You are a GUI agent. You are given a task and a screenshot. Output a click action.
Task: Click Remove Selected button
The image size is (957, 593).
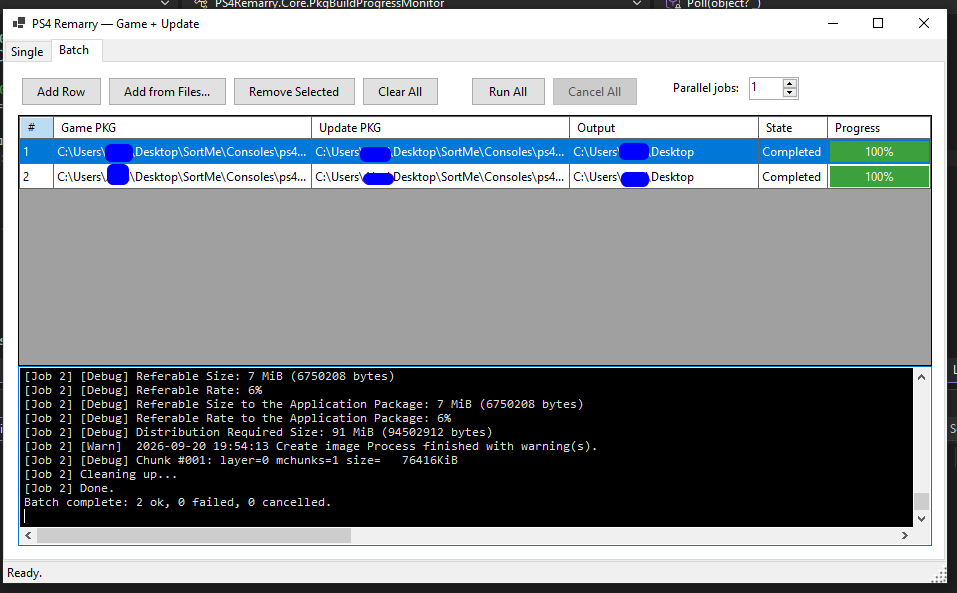tap(294, 92)
